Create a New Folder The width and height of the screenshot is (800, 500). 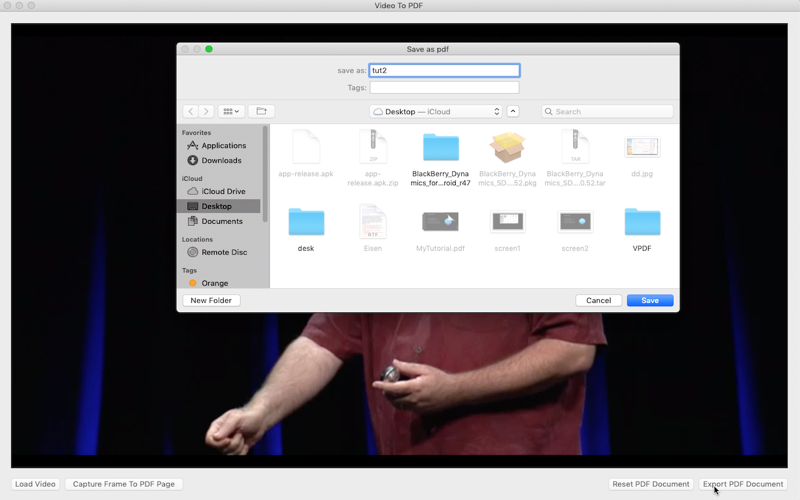click(211, 301)
